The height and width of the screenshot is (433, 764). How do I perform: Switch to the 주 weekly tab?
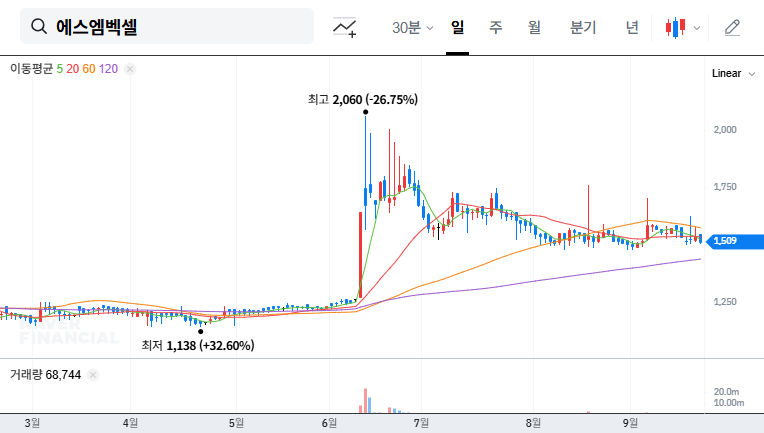point(496,27)
